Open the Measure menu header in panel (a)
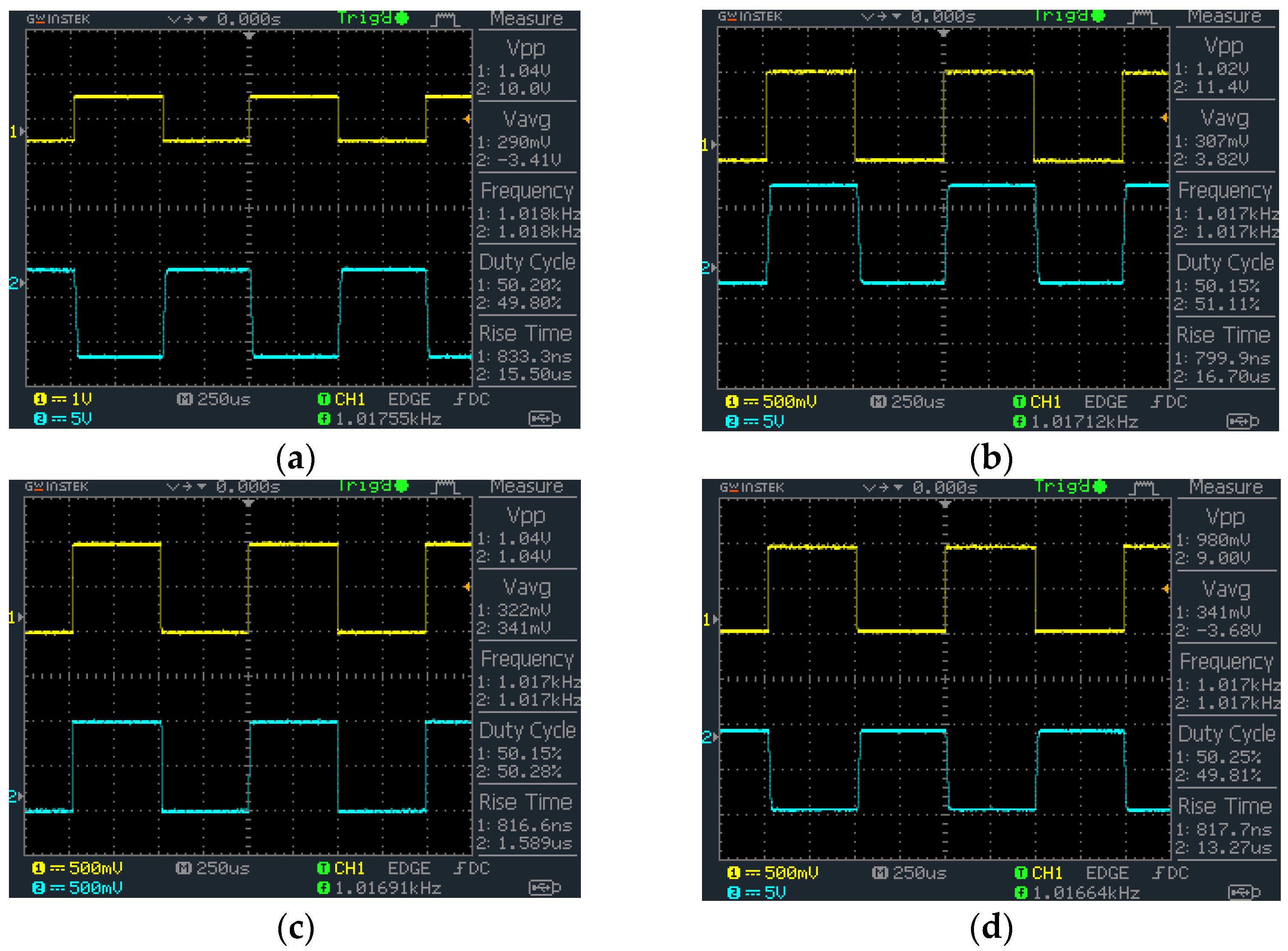The width and height of the screenshot is (1288, 951). pos(527,19)
